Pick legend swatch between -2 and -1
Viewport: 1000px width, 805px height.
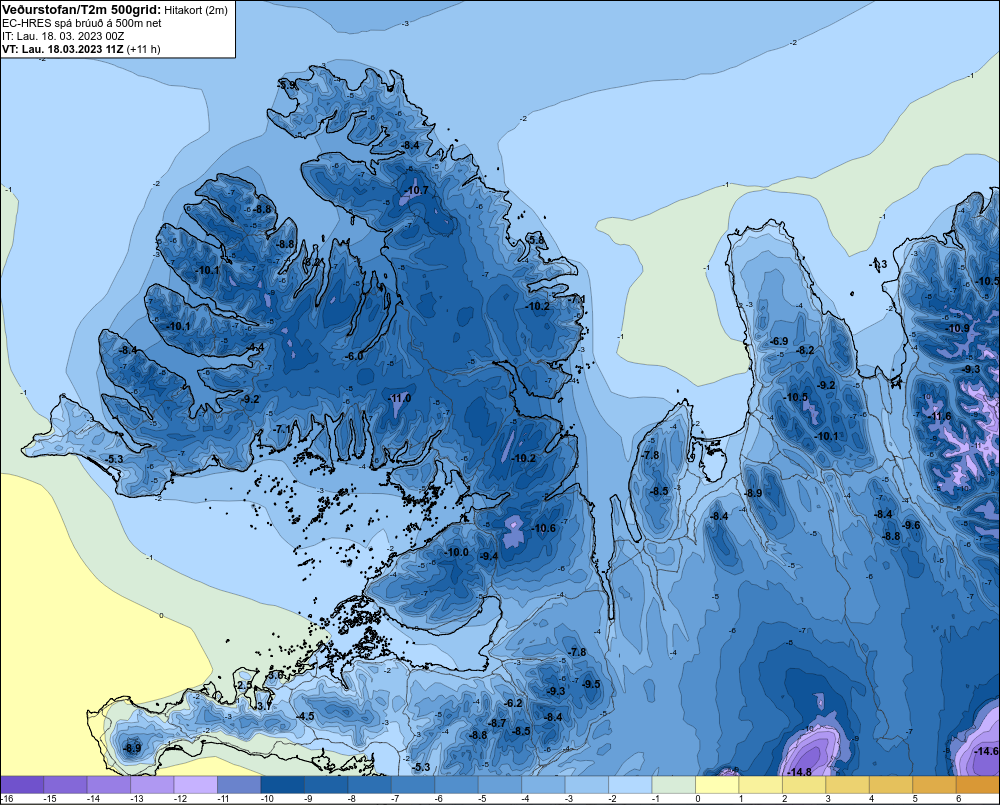pos(630,785)
